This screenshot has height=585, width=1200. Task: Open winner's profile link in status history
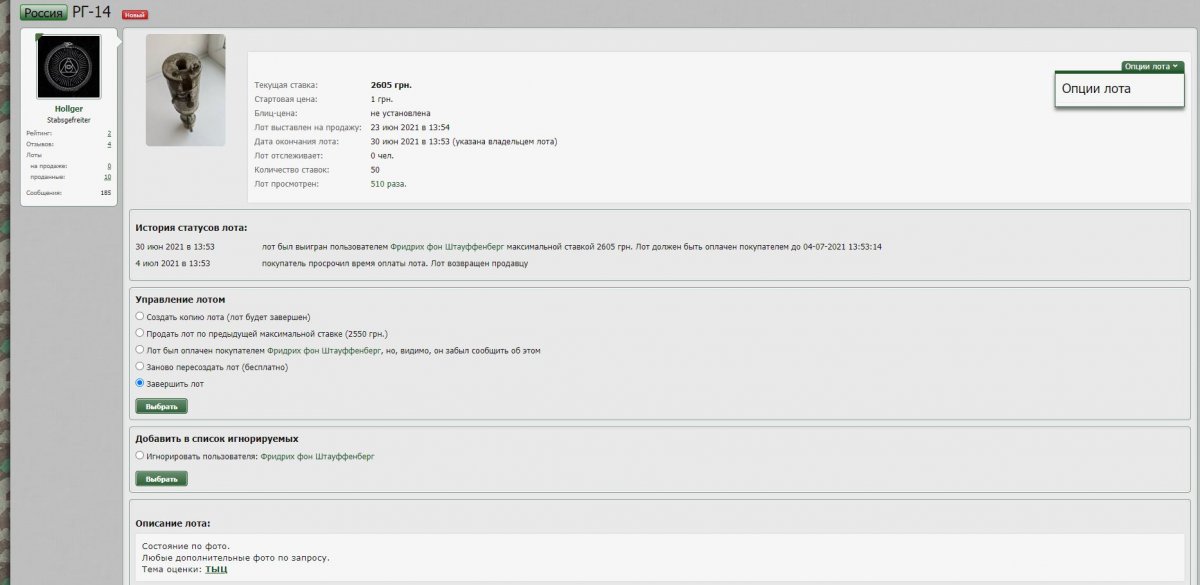pyautogui.click(x=447, y=246)
